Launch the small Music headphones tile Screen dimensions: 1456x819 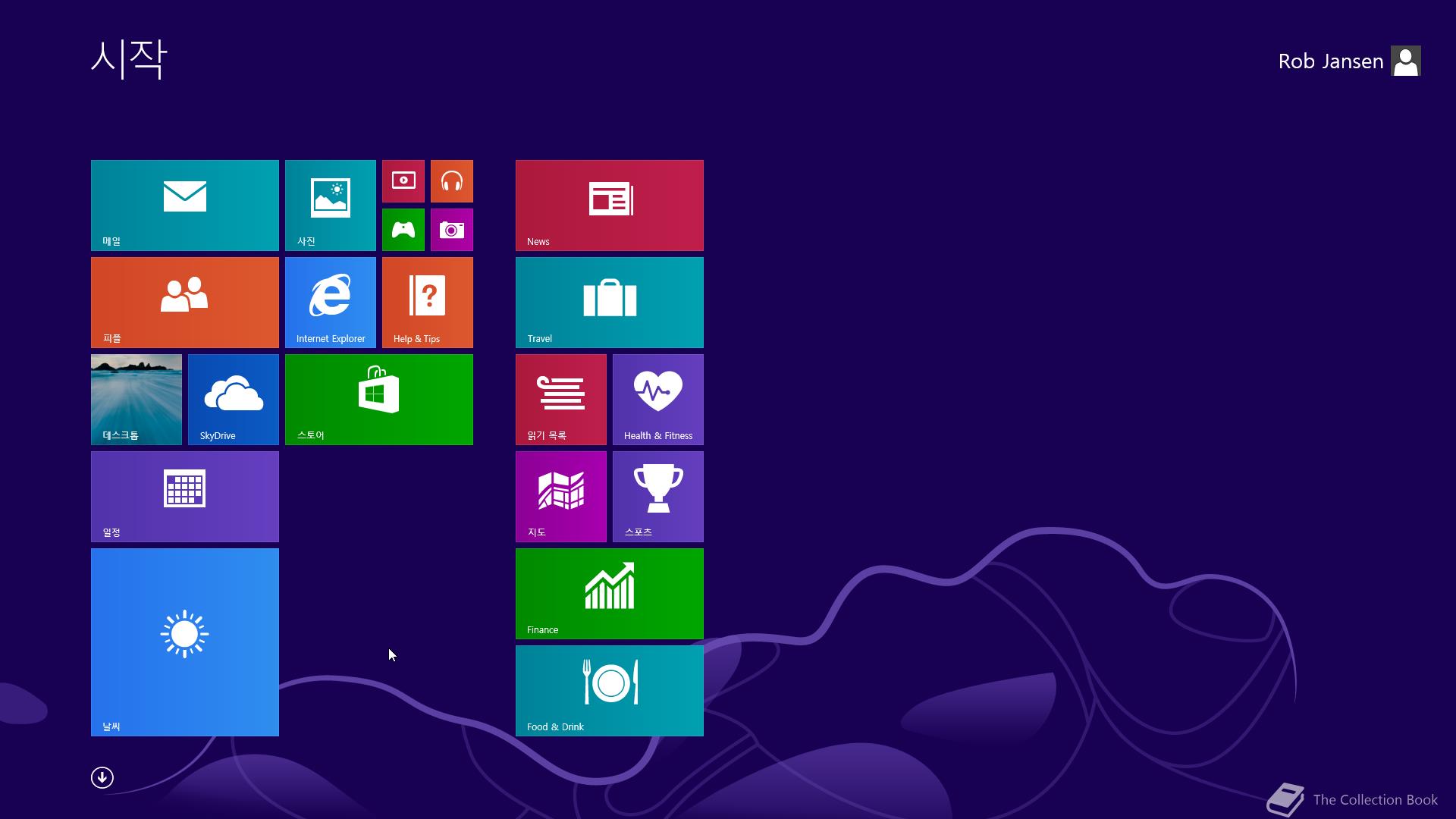click(452, 181)
